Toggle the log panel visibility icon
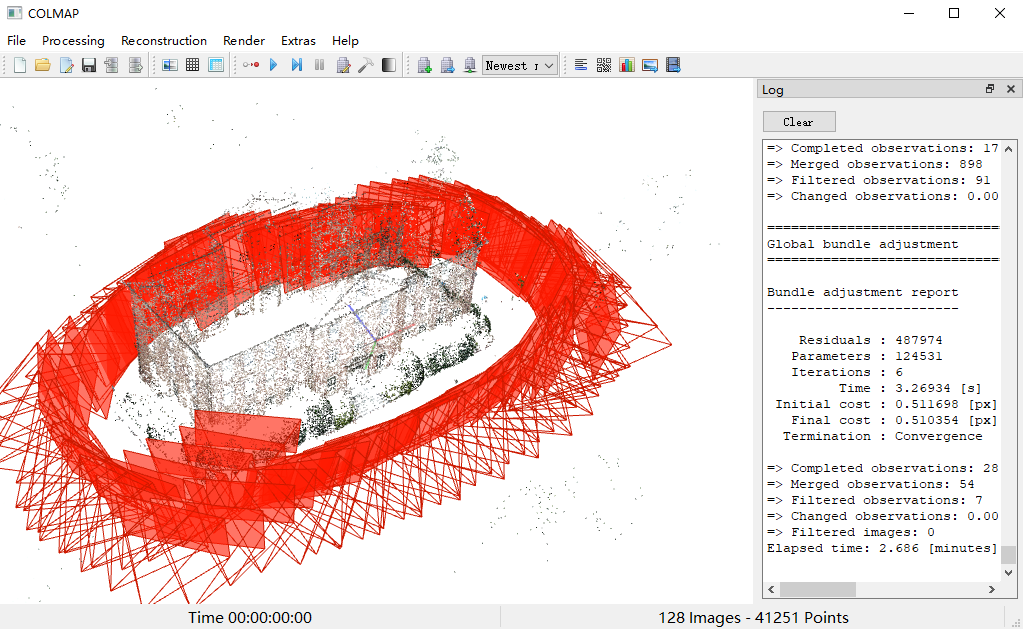The height and width of the screenshot is (629, 1023). point(581,65)
